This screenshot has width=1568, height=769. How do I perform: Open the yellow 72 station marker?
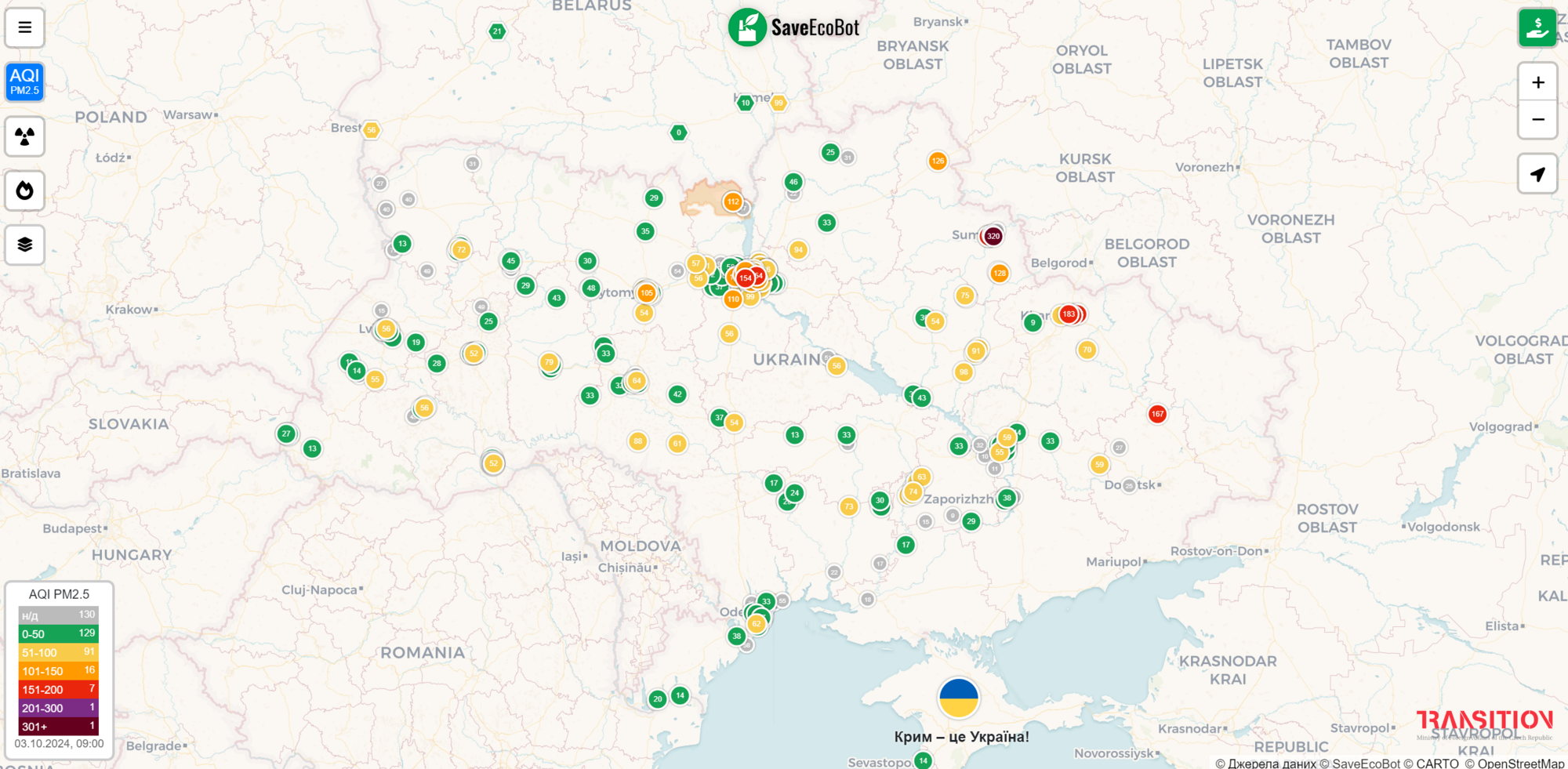click(x=461, y=250)
